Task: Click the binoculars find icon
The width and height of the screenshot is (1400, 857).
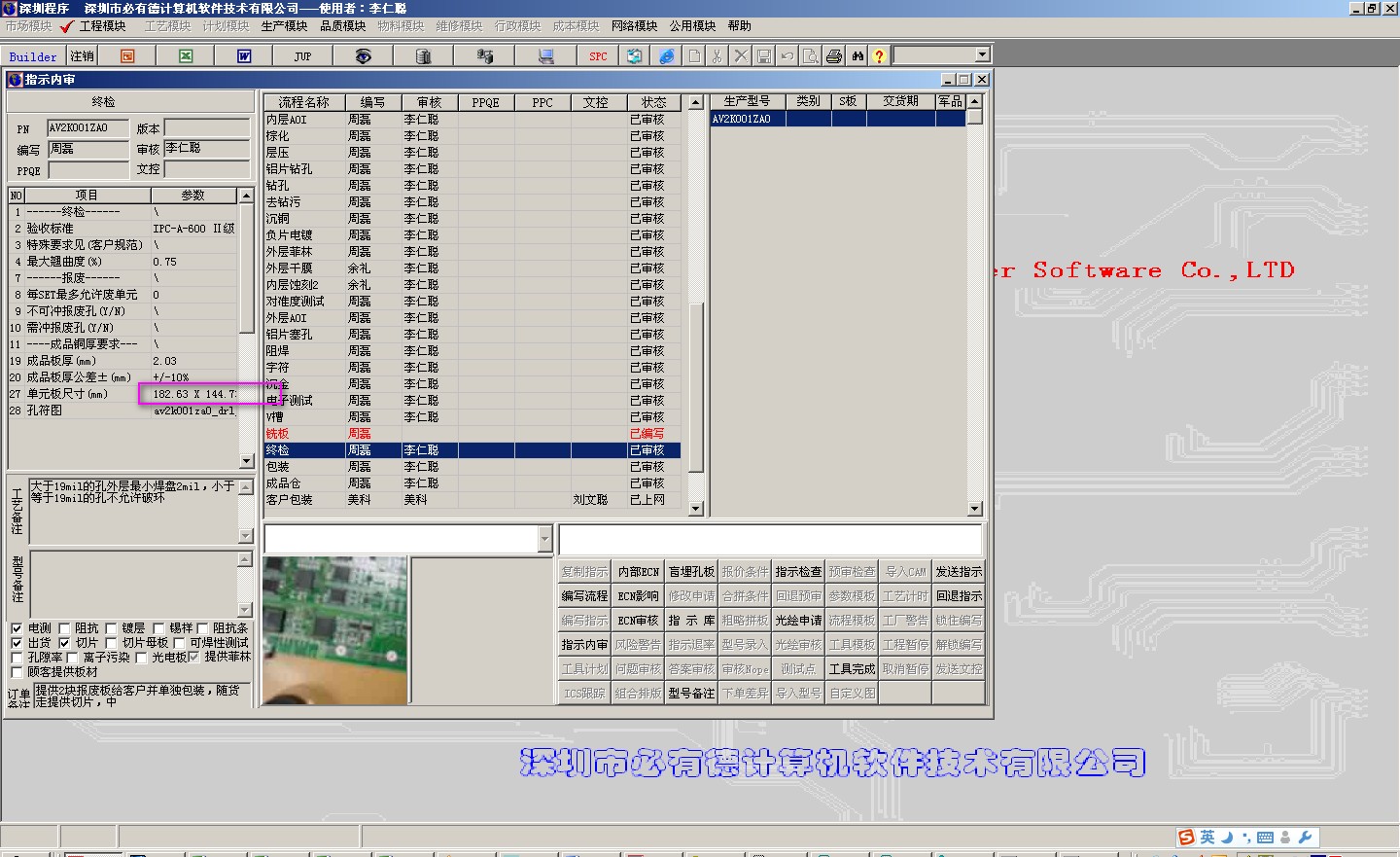Action: (x=857, y=56)
